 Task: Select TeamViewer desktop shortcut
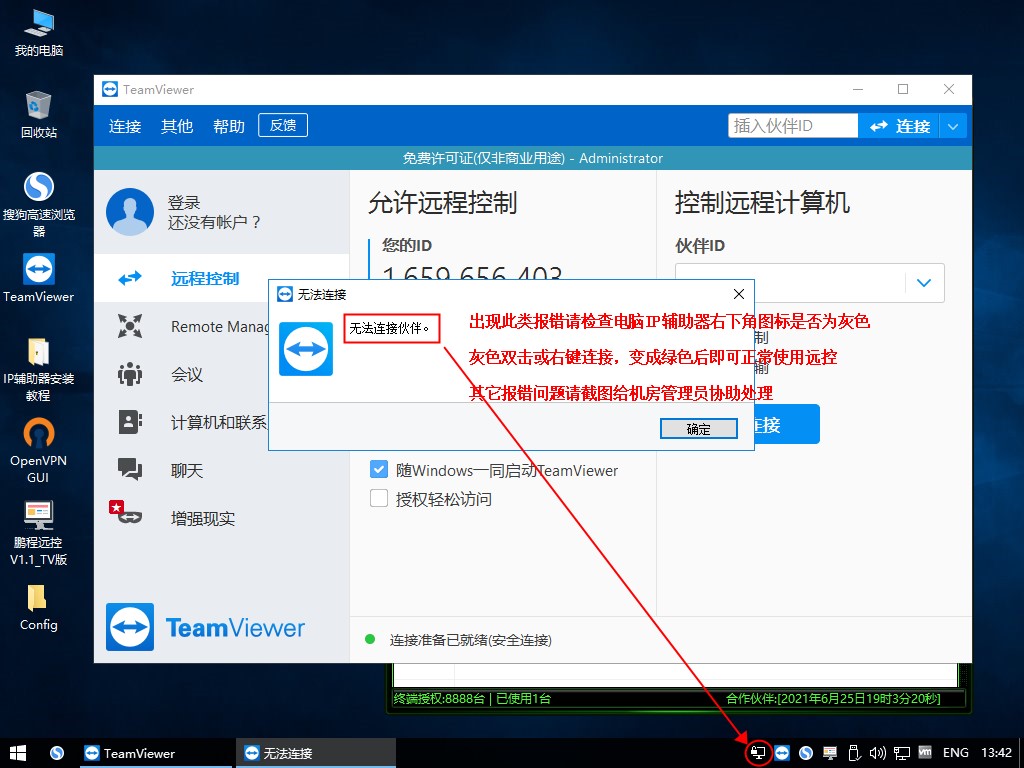pyautogui.click(x=39, y=278)
